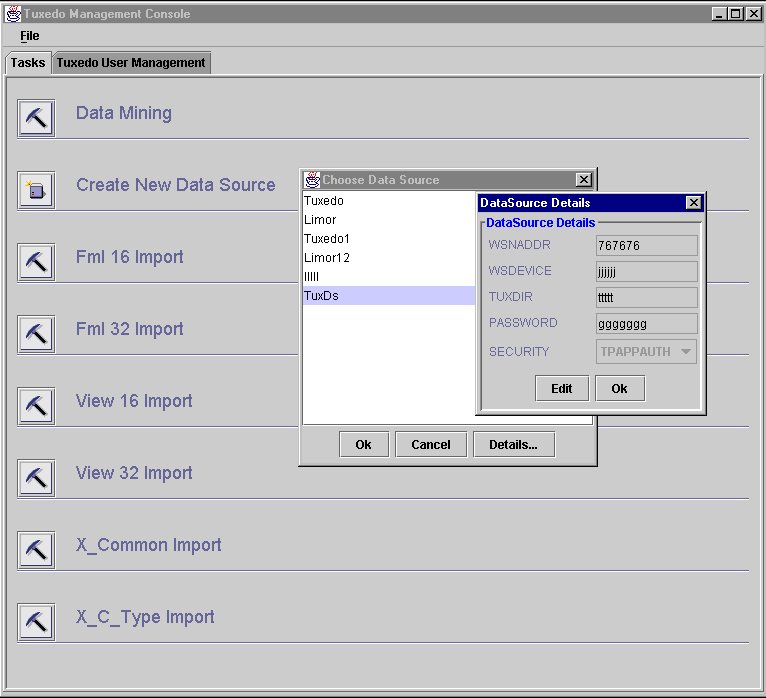Click the View 16 Import label
The height and width of the screenshot is (698, 766).
point(134,401)
